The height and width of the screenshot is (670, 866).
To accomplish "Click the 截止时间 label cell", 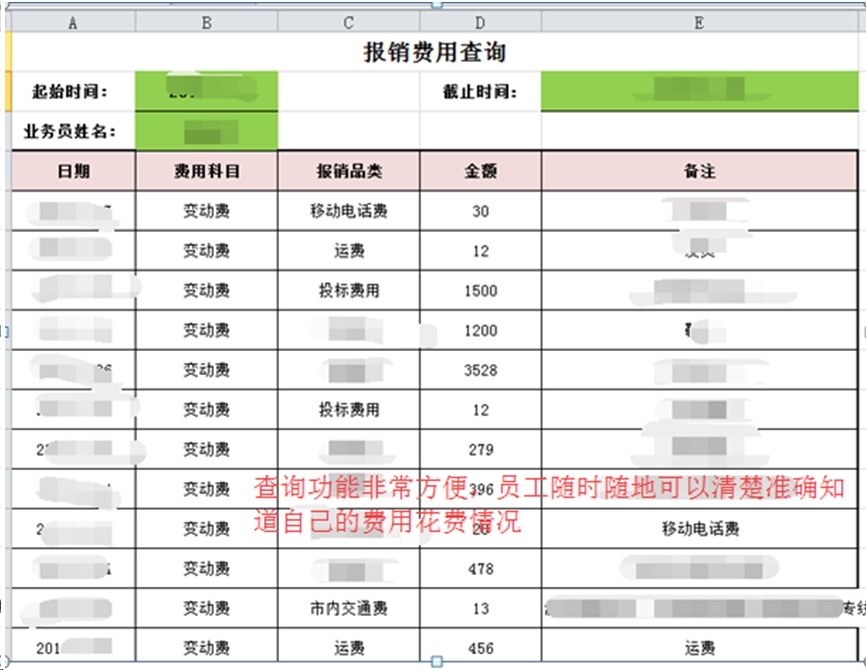I will point(481,92).
